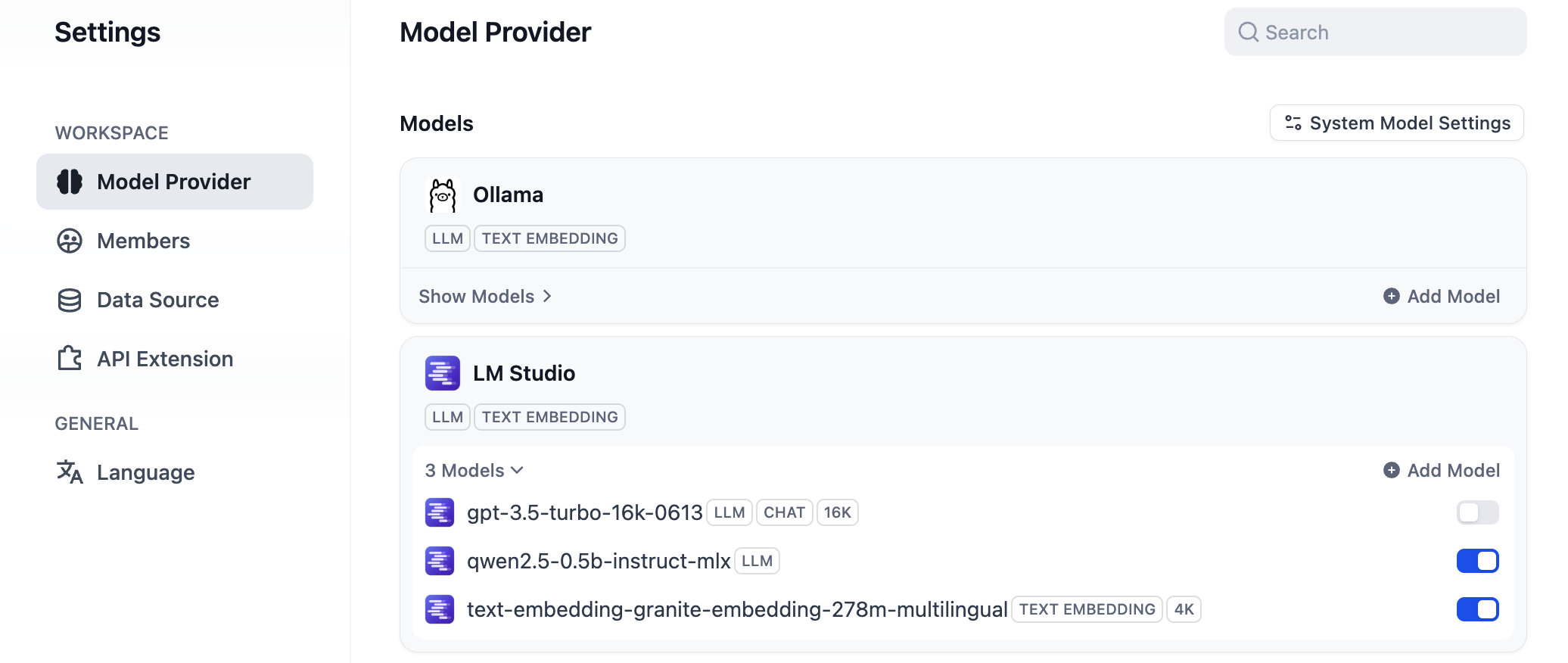The image size is (1568, 663).
Task: Click the Language translate icon
Action: (70, 472)
